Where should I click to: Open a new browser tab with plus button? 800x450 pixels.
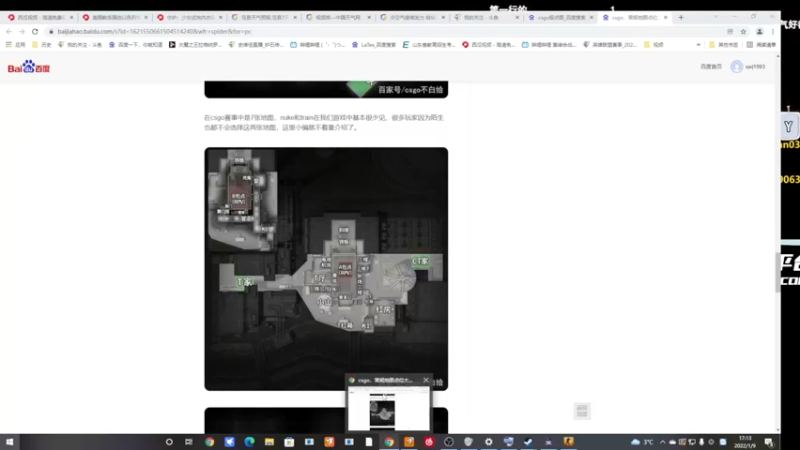pyautogui.click(x=681, y=17)
